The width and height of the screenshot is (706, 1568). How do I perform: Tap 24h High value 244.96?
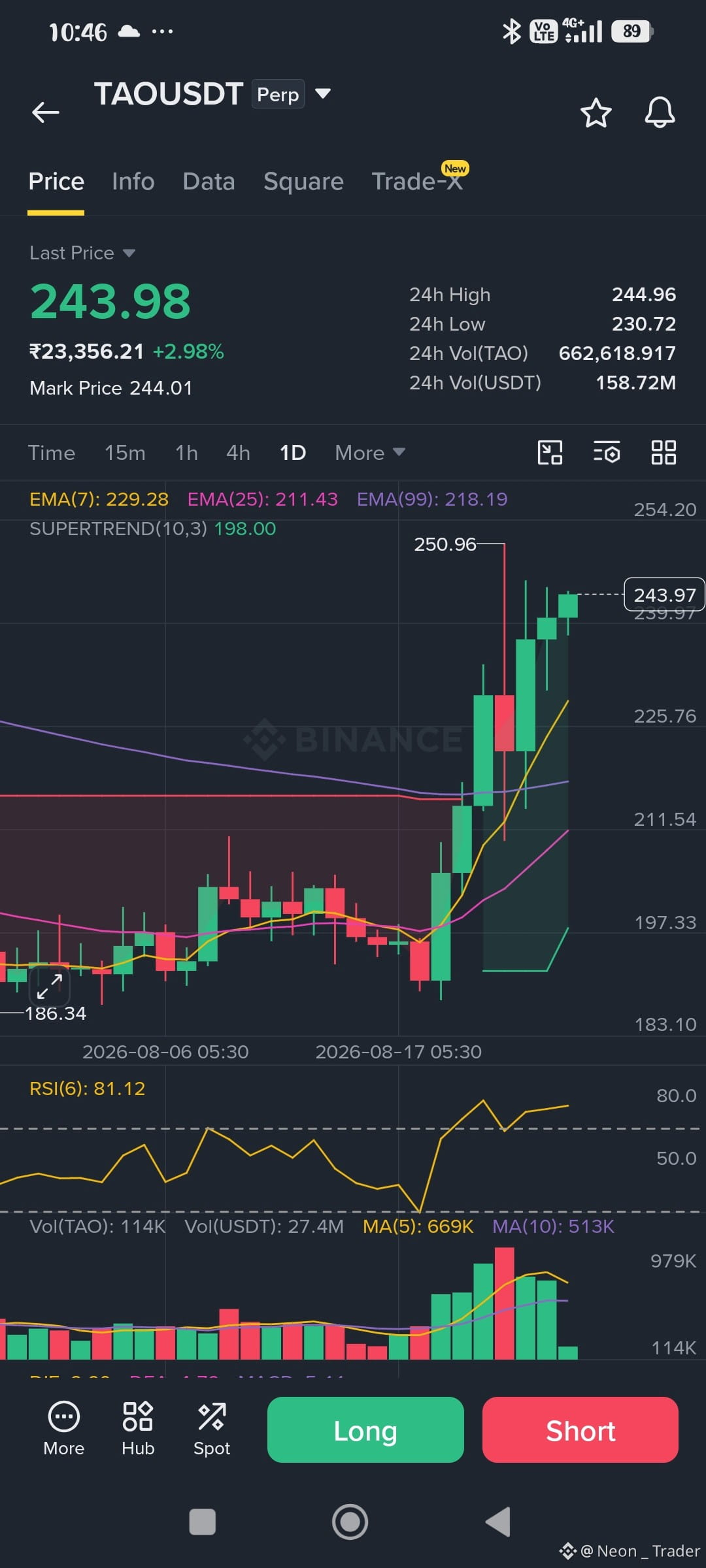(x=644, y=295)
